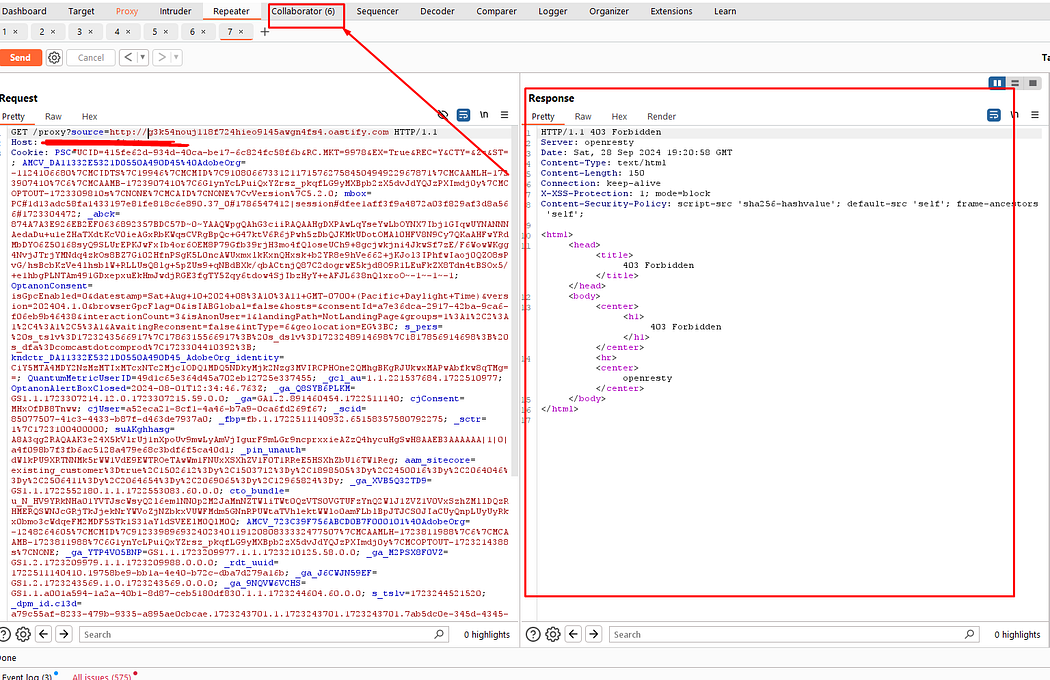1050x680 pixels.
Task: Select side-by-side layout view
Action: tap(997, 83)
